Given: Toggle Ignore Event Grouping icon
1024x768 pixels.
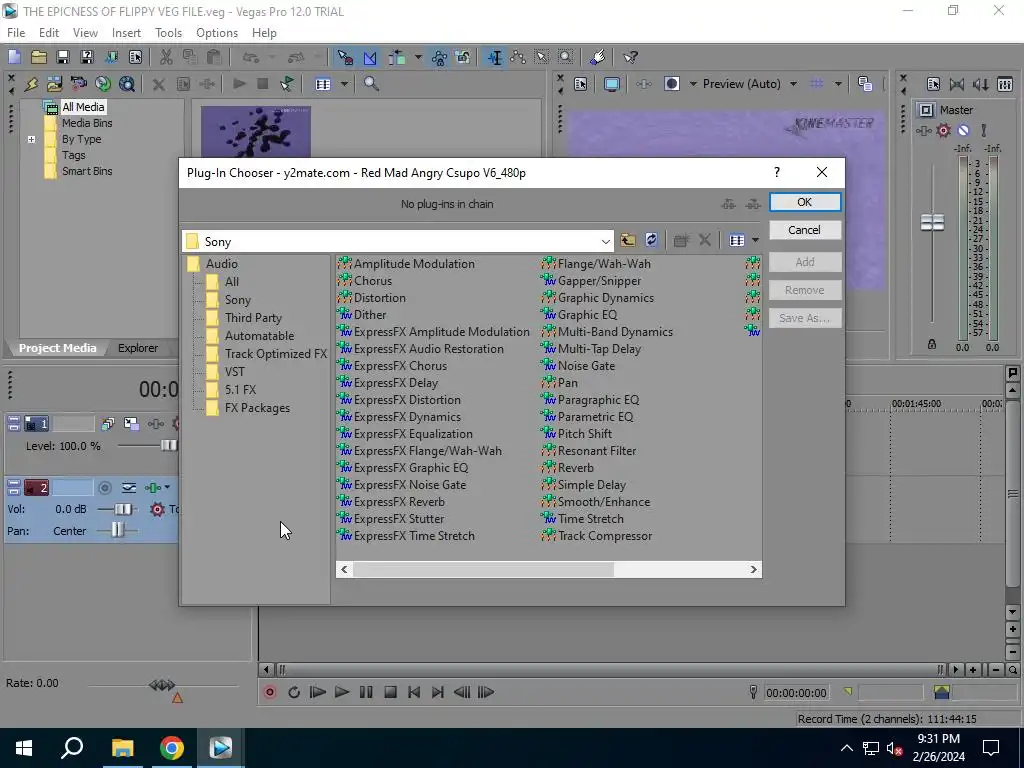Looking at the screenshot, I should [x=463, y=57].
